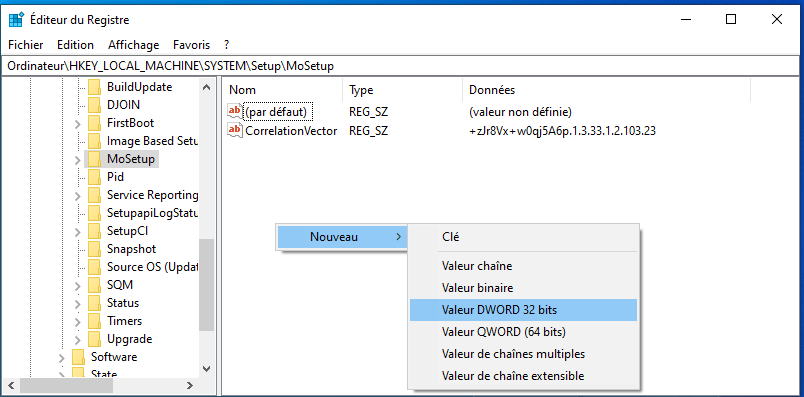
Task: Select the Service Reporting folder icon
Action: pyautogui.click(x=94, y=195)
